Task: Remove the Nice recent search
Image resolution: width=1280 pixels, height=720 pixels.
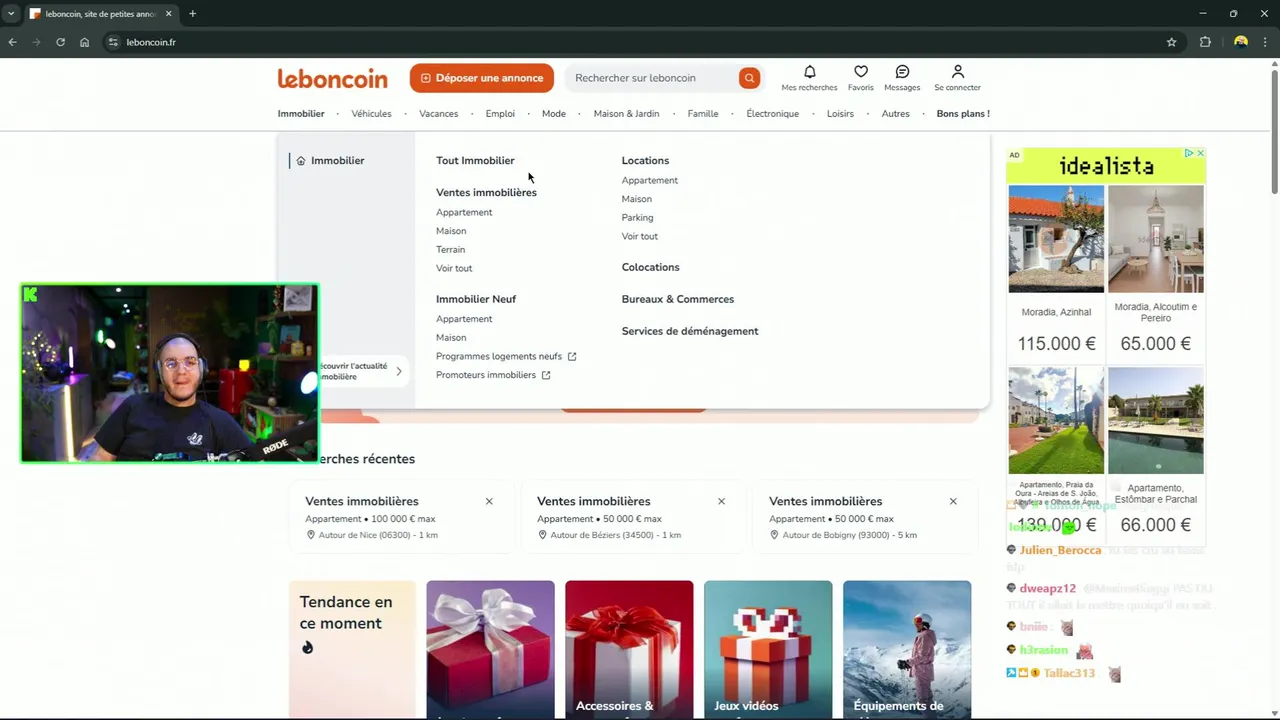Action: point(489,501)
